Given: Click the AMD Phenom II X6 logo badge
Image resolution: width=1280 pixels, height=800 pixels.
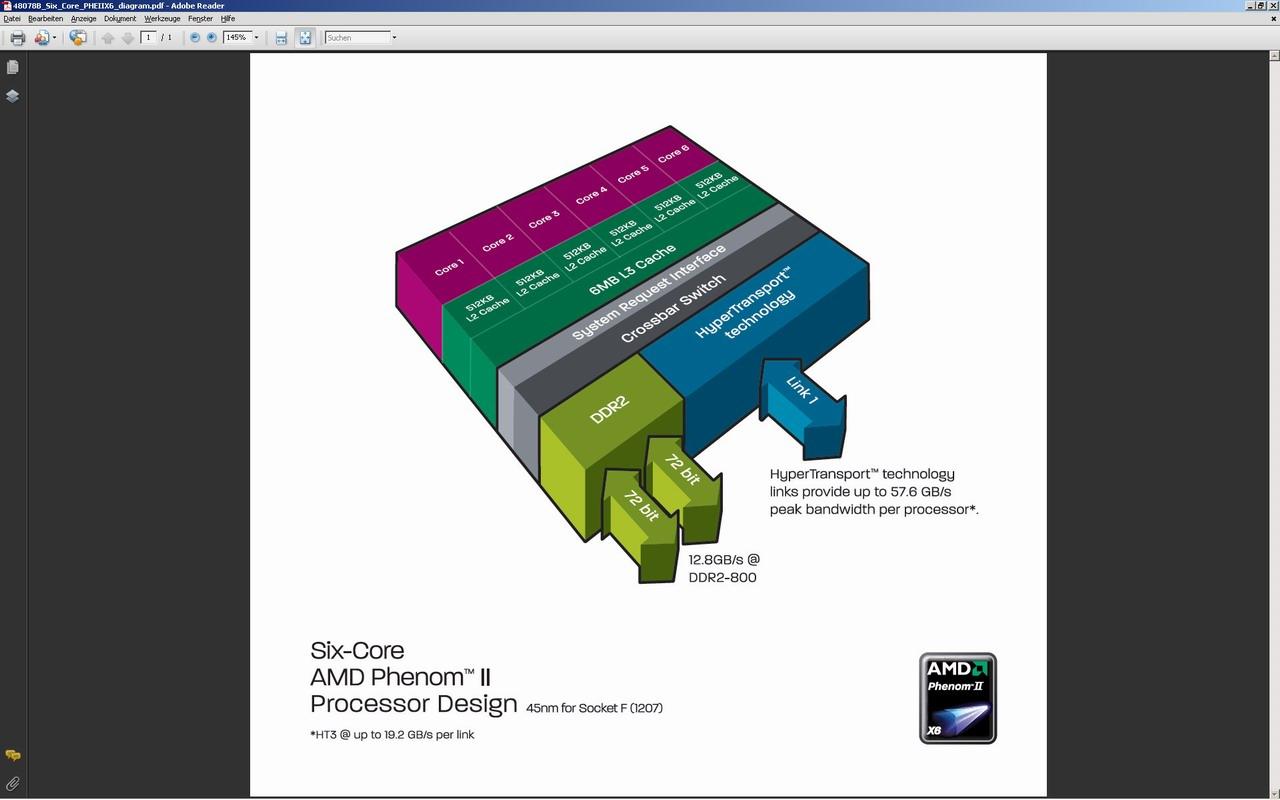Looking at the screenshot, I should click(x=958, y=698).
